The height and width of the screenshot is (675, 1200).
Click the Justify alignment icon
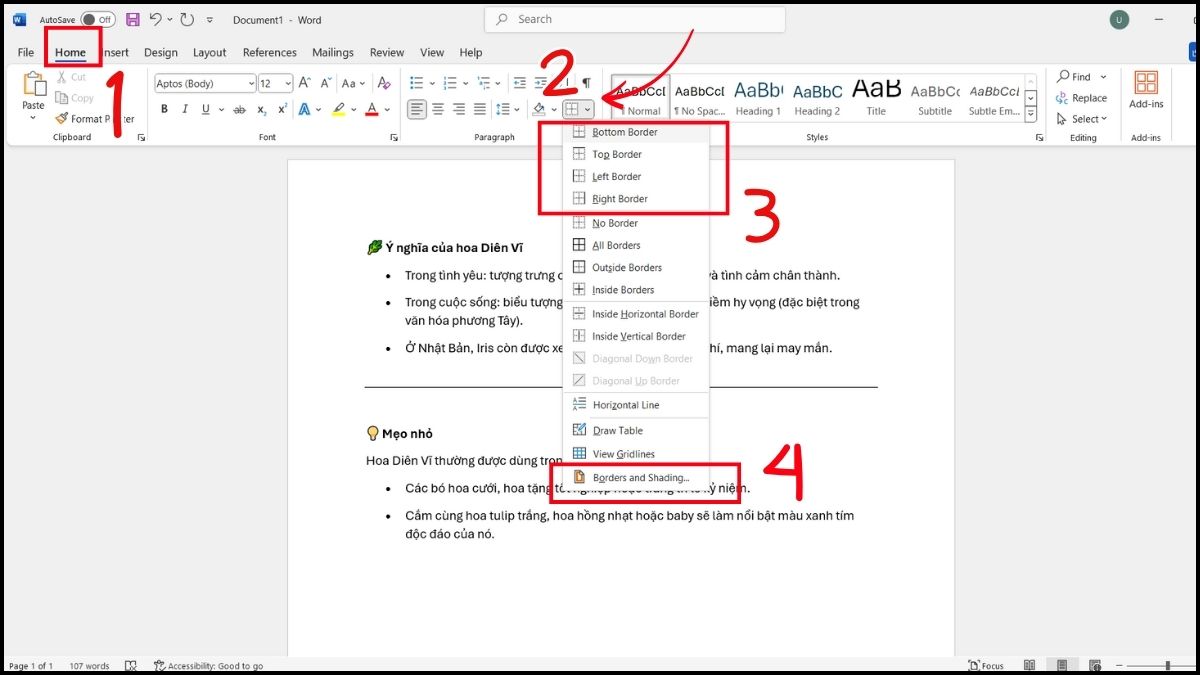480,109
